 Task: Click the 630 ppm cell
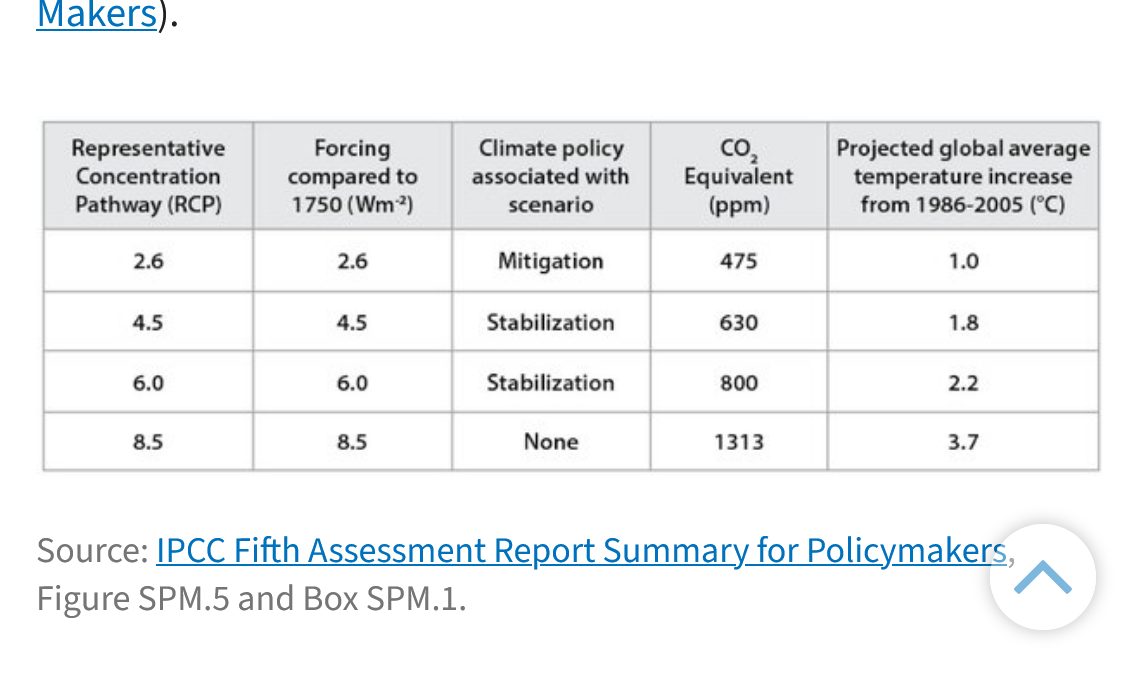pos(738,322)
